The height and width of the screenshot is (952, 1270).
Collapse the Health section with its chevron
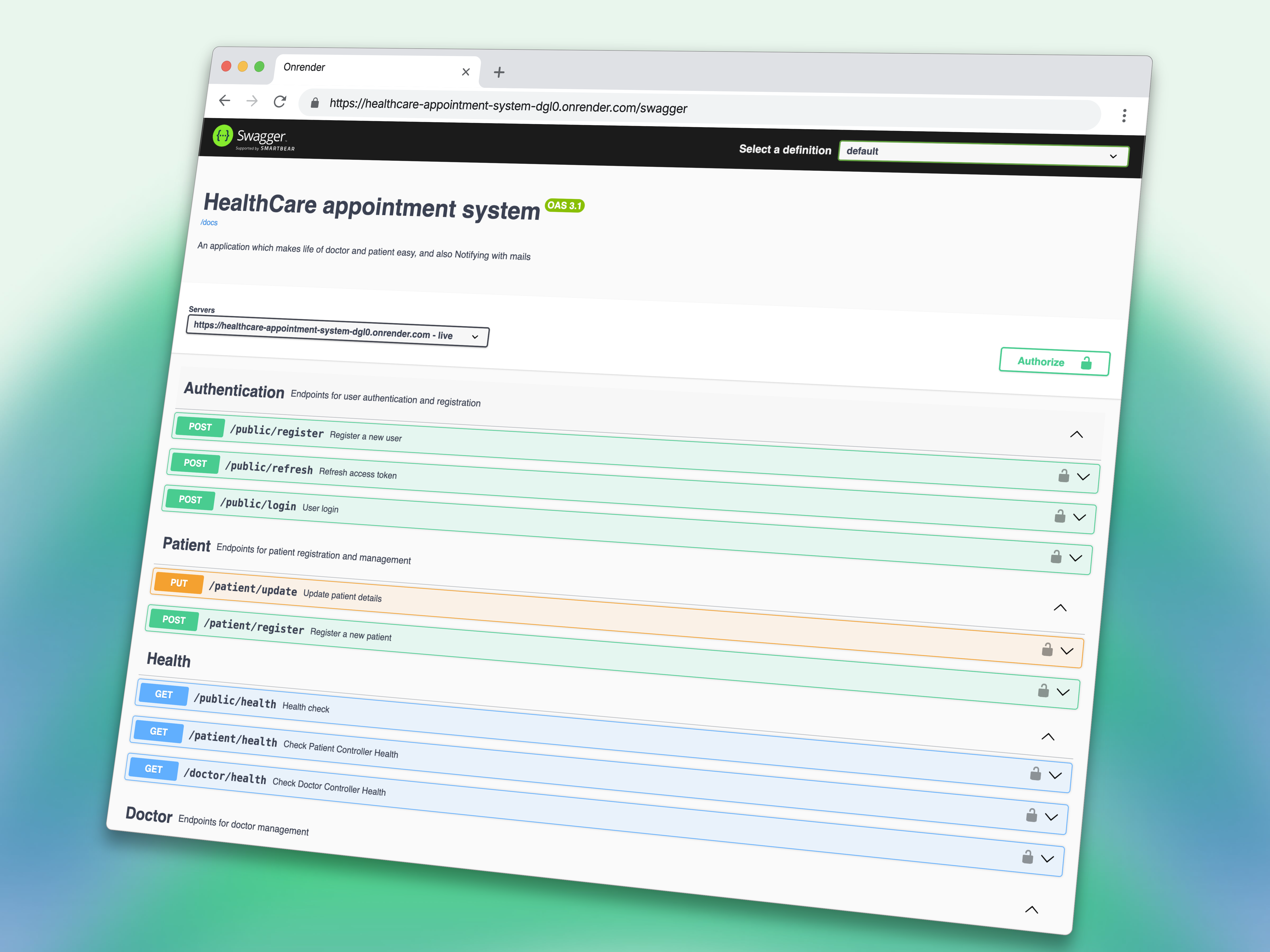(x=1048, y=737)
